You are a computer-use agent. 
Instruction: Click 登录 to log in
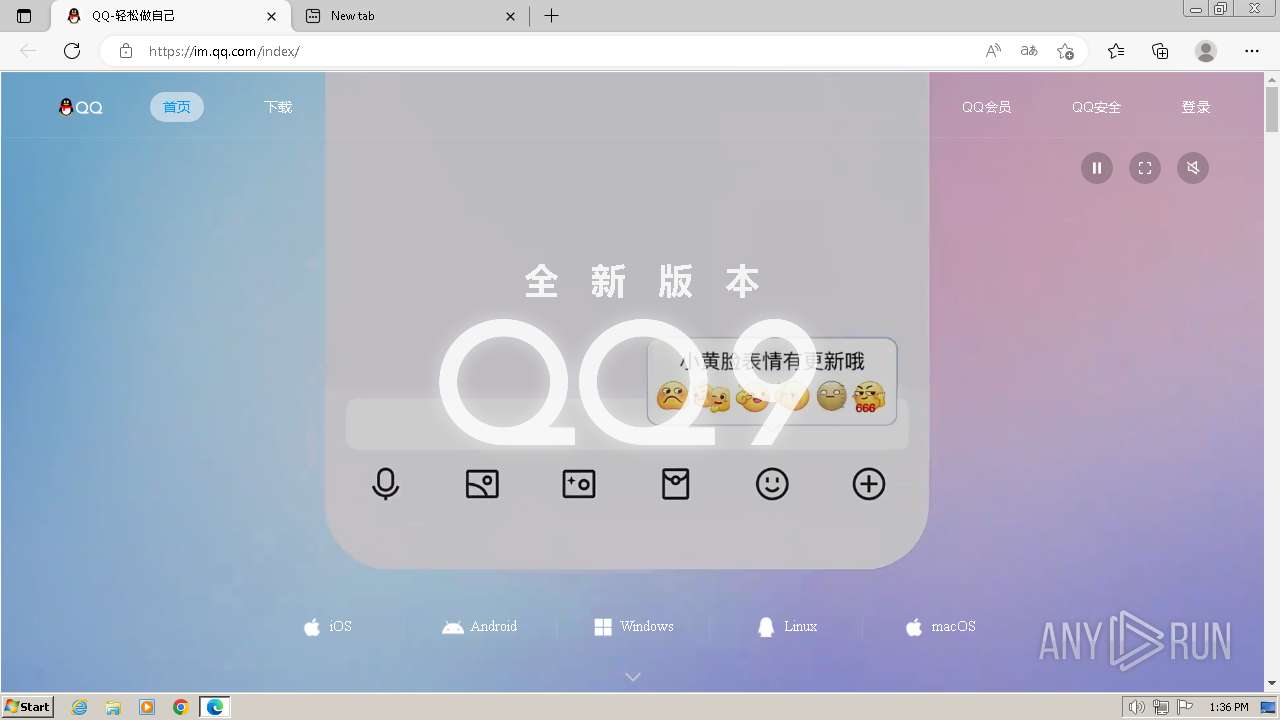point(1196,107)
